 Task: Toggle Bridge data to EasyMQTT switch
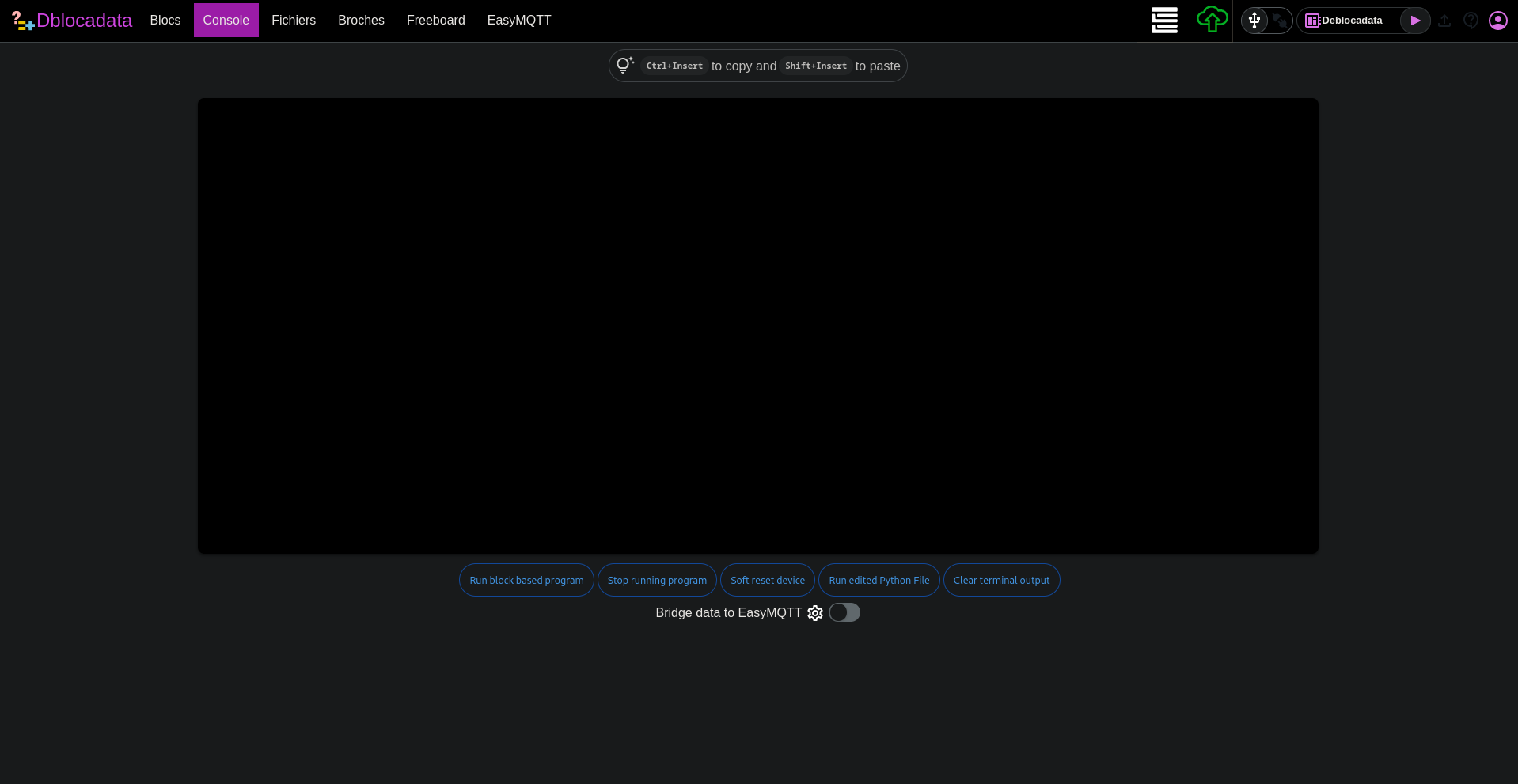tap(844, 613)
